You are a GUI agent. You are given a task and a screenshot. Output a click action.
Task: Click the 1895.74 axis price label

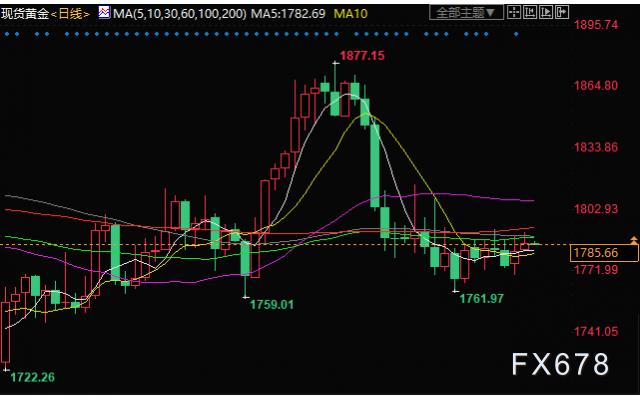point(596,25)
